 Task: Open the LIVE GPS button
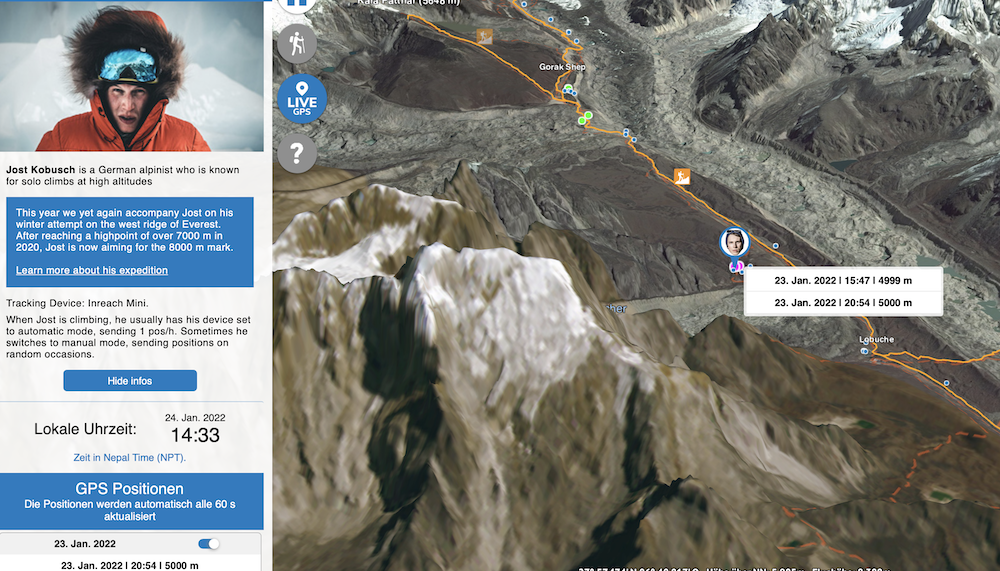(x=302, y=99)
